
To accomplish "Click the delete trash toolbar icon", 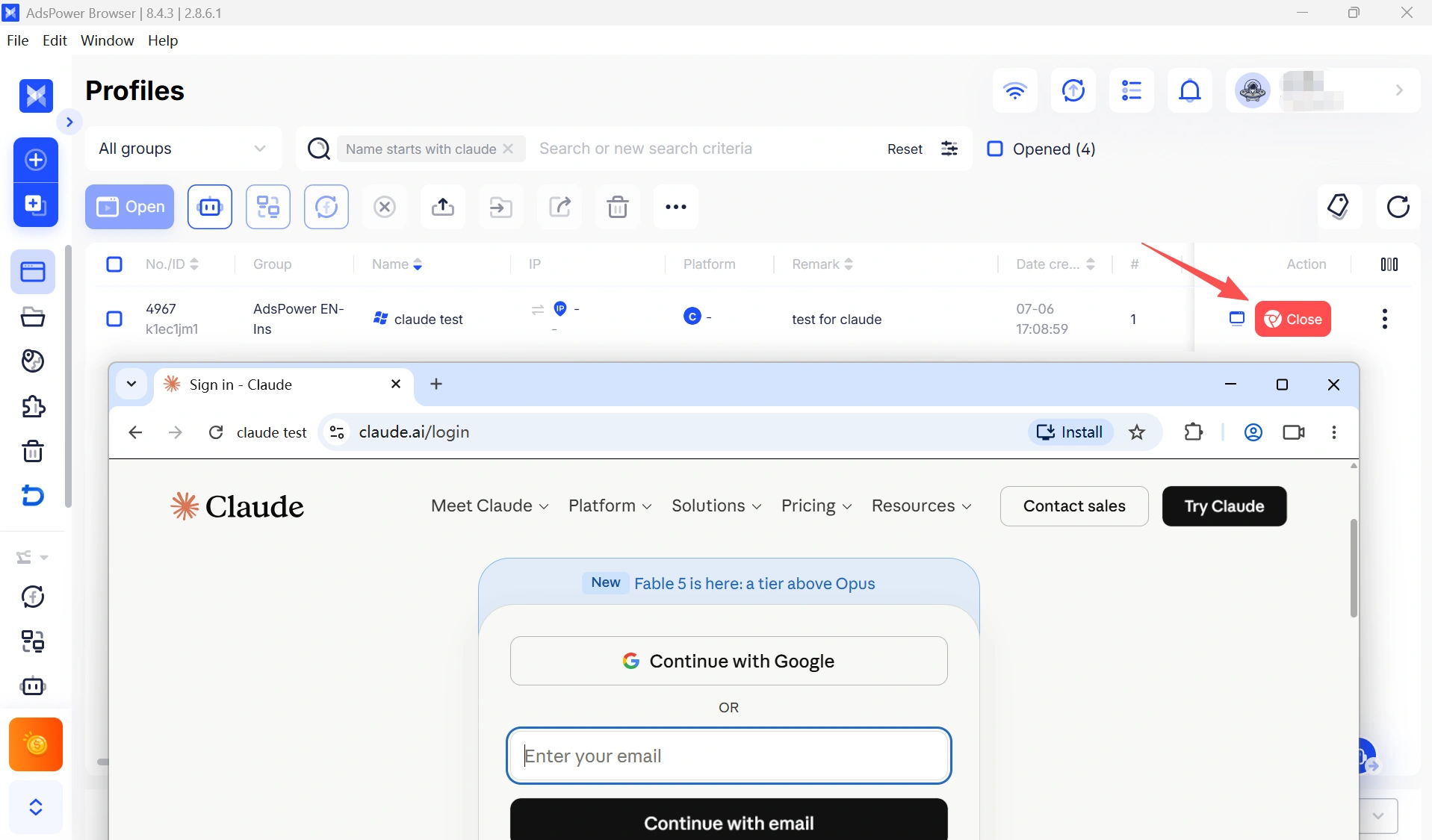I will [x=618, y=207].
